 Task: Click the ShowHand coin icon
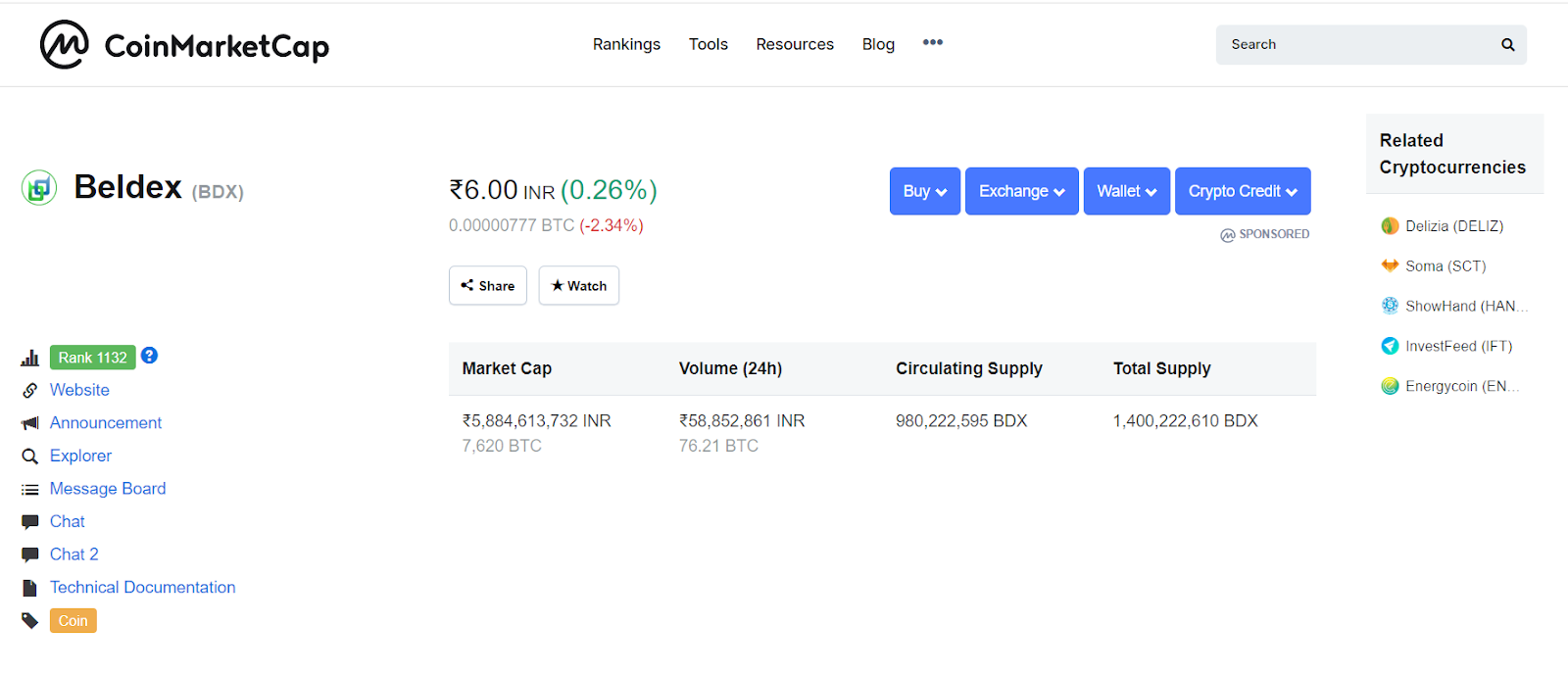click(x=1390, y=306)
